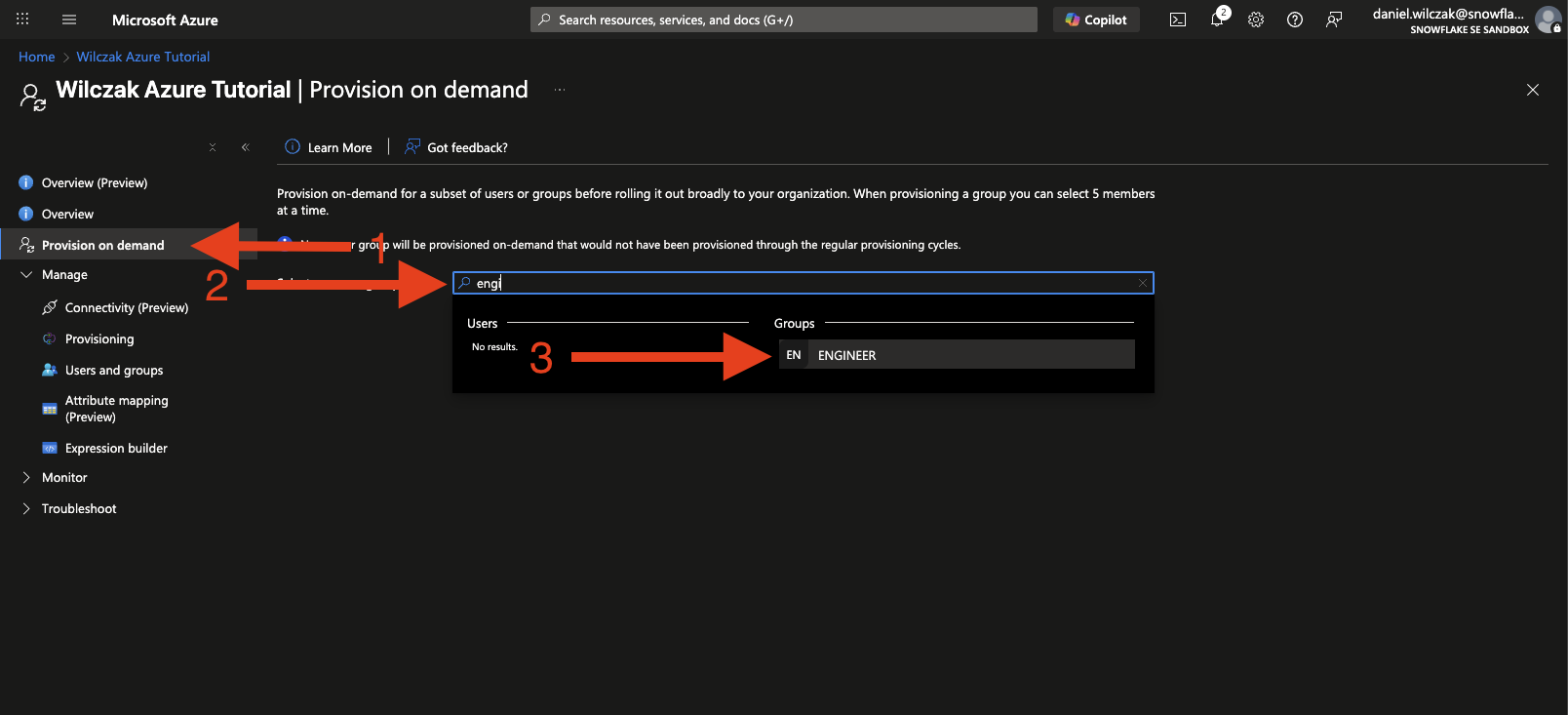Open the Azure portal hamburger menu
The image size is (1568, 715).
(69, 20)
